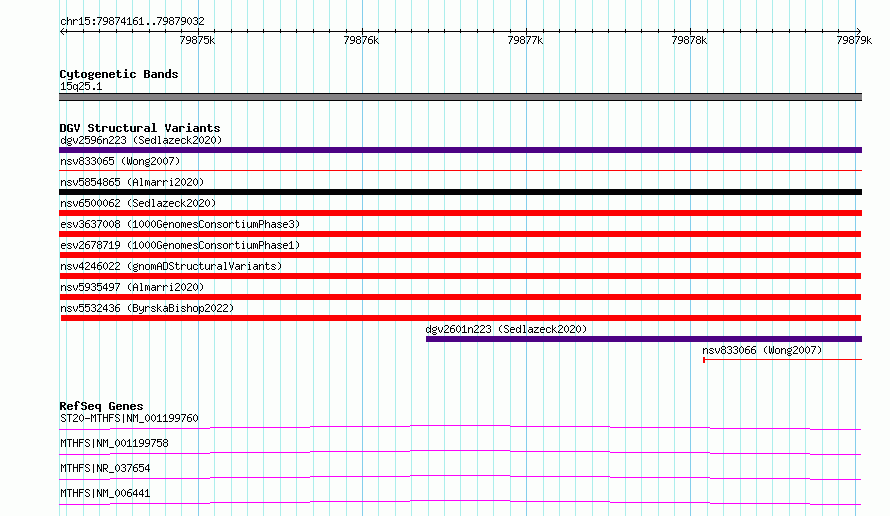The height and width of the screenshot is (516, 890).
Task: Select the red nsv5935497 variant bar
Action: point(460,297)
